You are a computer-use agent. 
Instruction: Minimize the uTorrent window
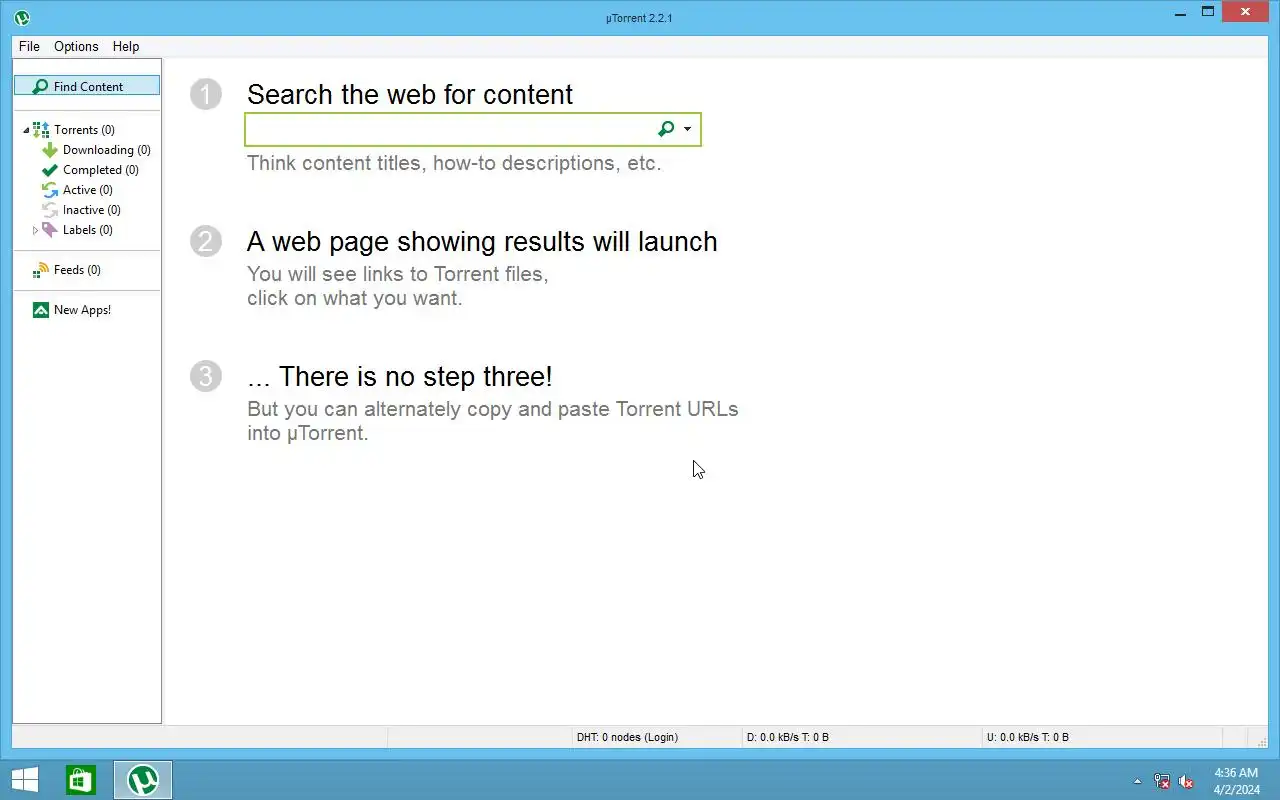pos(1179,12)
